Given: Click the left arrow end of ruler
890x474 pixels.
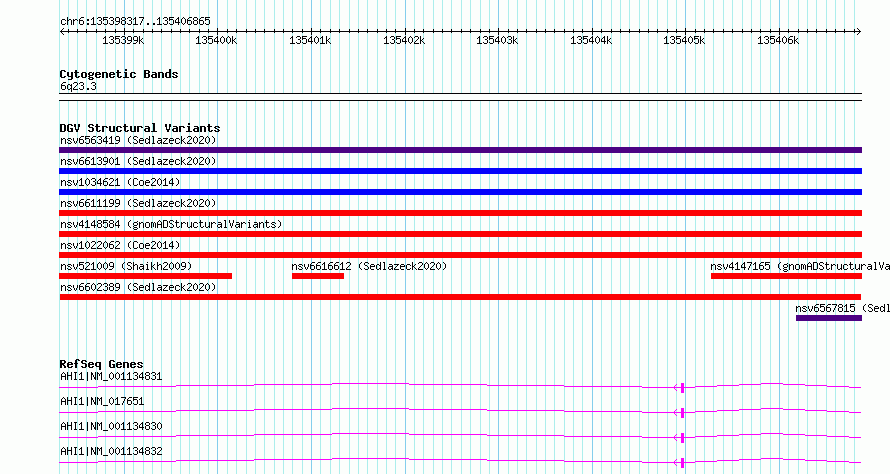Looking at the screenshot, I should pyautogui.click(x=62, y=32).
